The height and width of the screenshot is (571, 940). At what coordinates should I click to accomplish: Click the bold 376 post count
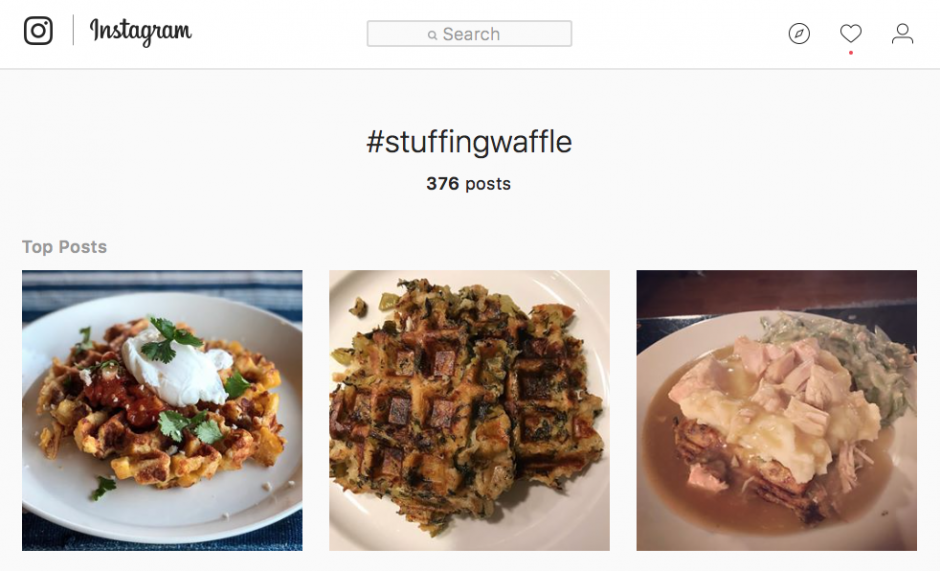pos(442,184)
